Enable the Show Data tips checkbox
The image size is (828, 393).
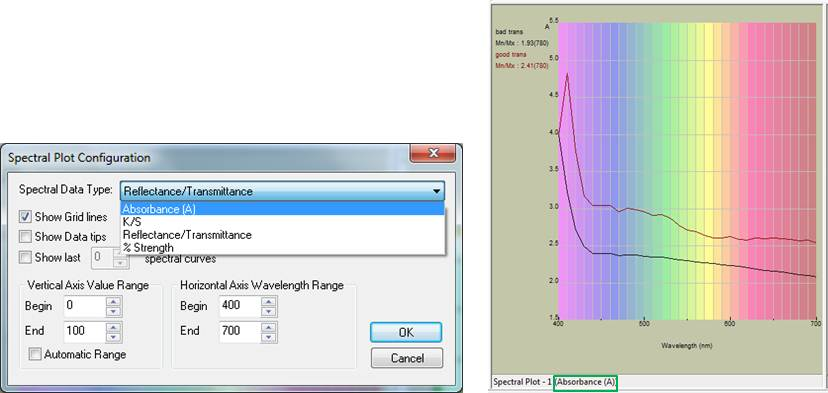click(x=25, y=237)
